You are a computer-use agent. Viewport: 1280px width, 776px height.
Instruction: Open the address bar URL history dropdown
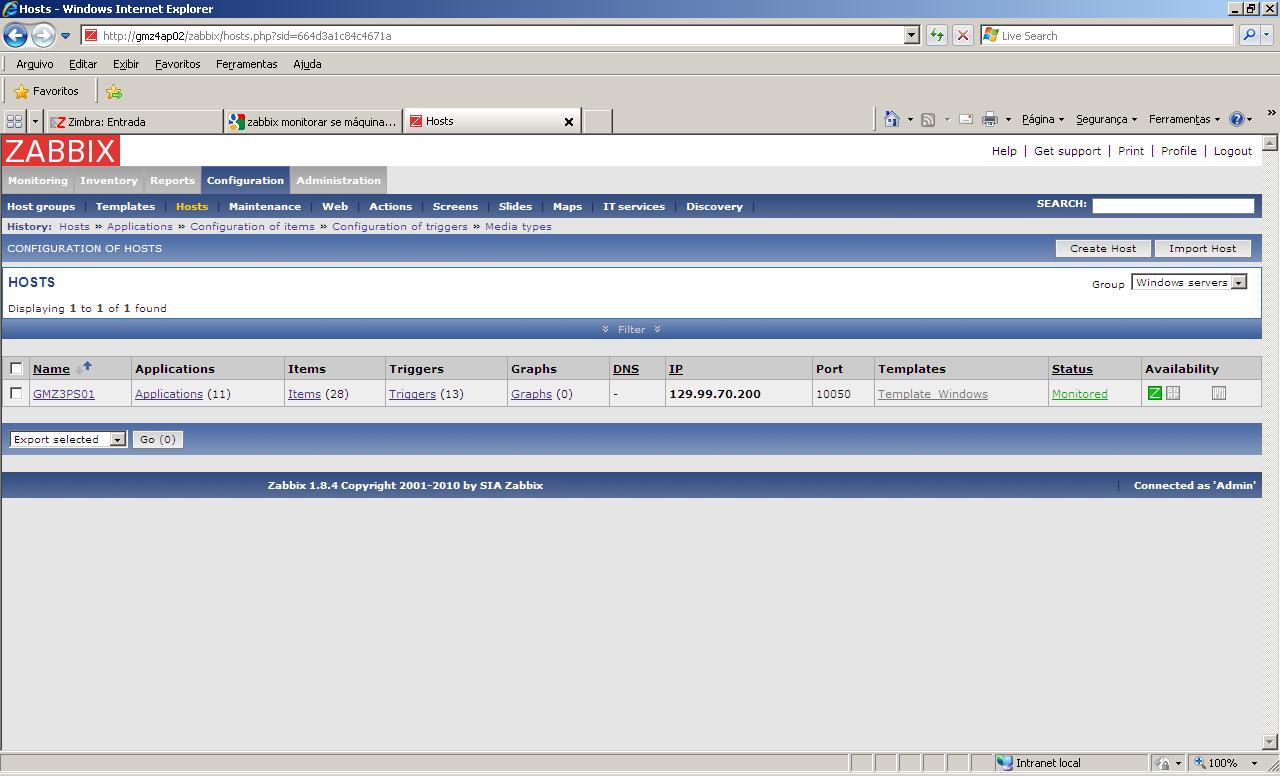pos(911,36)
